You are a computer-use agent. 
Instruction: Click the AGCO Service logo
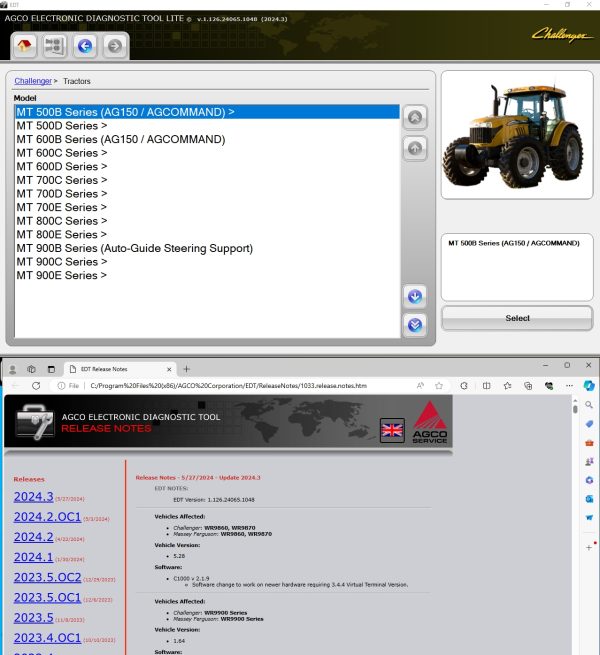430,423
